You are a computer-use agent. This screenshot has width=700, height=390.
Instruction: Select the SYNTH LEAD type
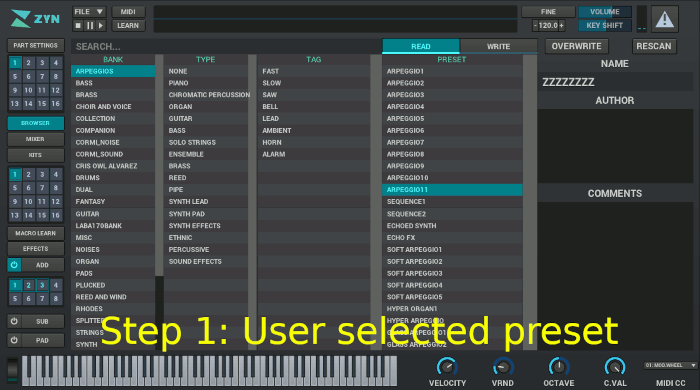coord(206,202)
